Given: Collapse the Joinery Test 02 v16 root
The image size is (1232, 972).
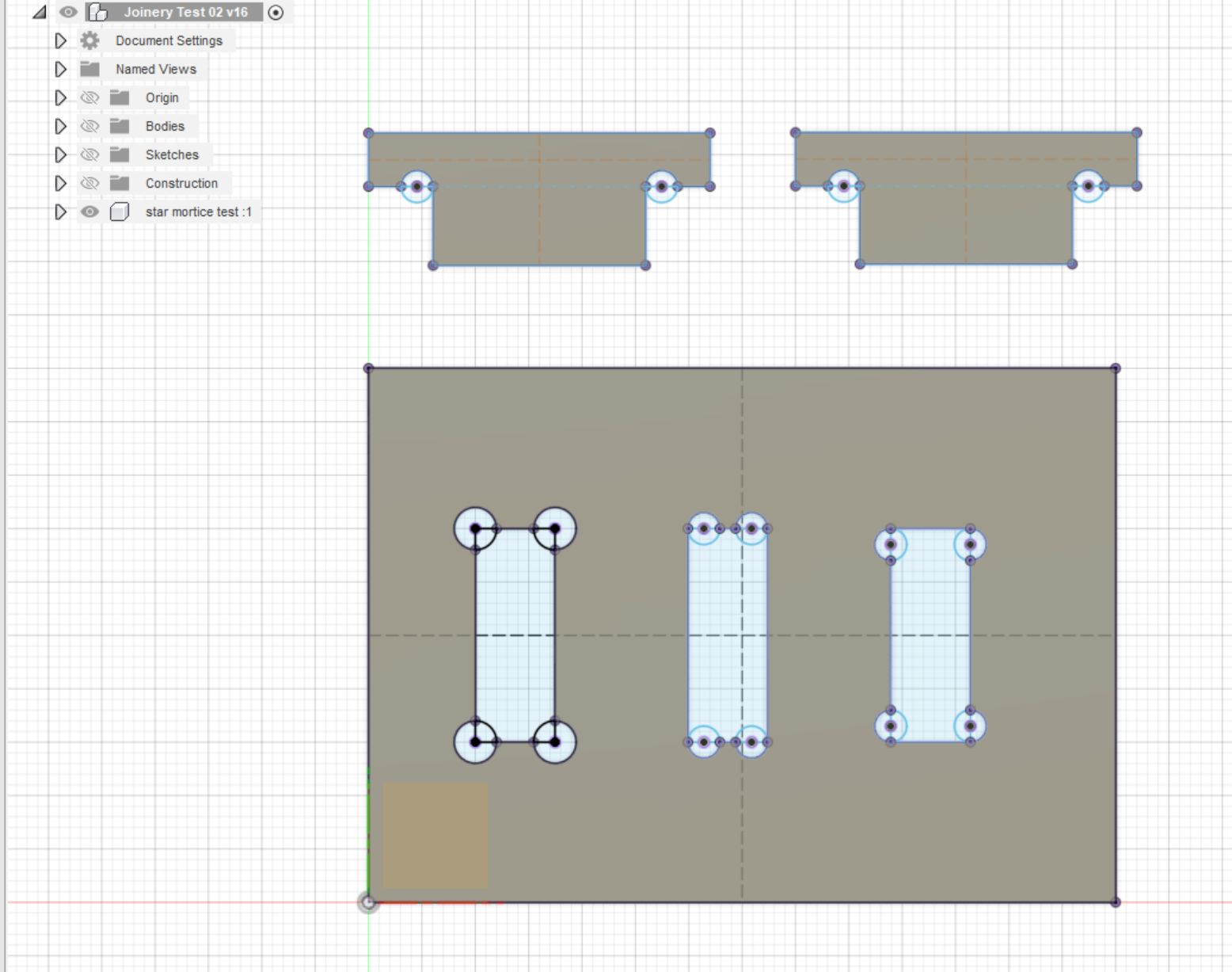Looking at the screenshot, I should tap(39, 12).
